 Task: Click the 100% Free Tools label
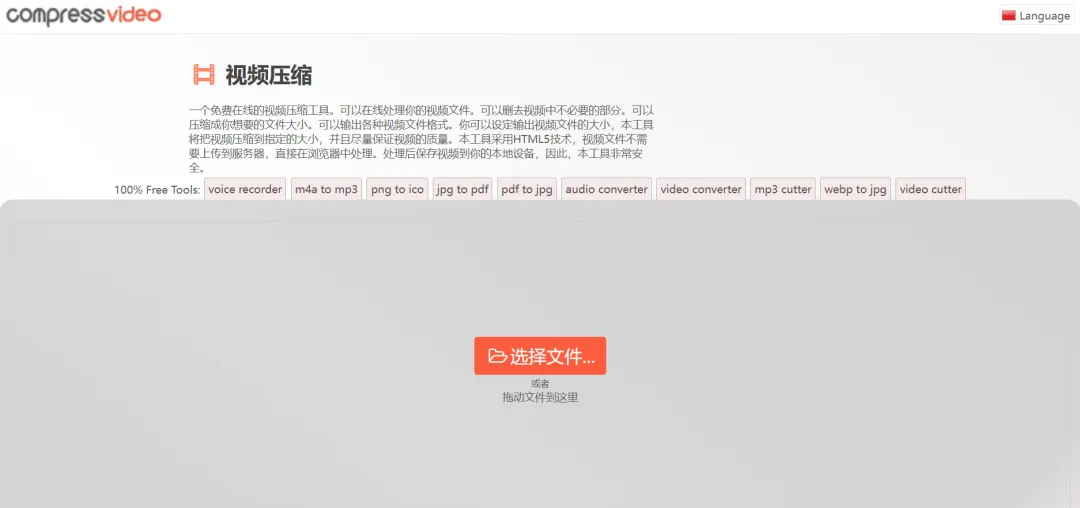tap(157, 190)
